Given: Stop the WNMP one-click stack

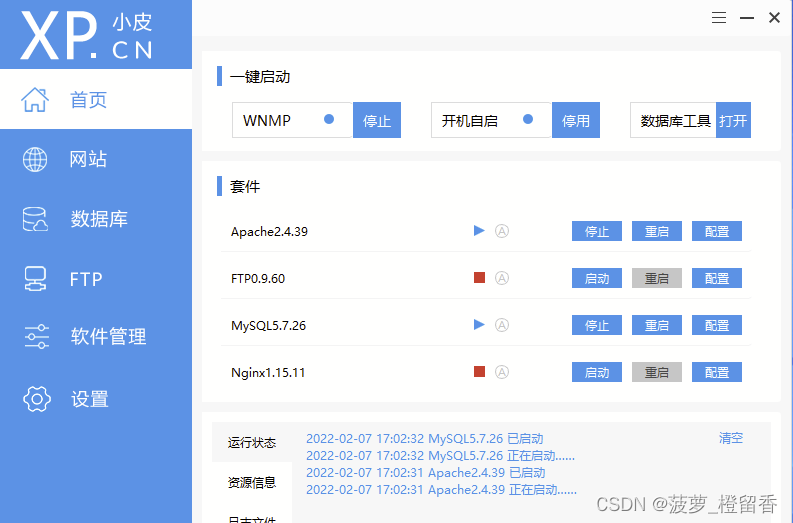Looking at the screenshot, I should tap(377, 120).
